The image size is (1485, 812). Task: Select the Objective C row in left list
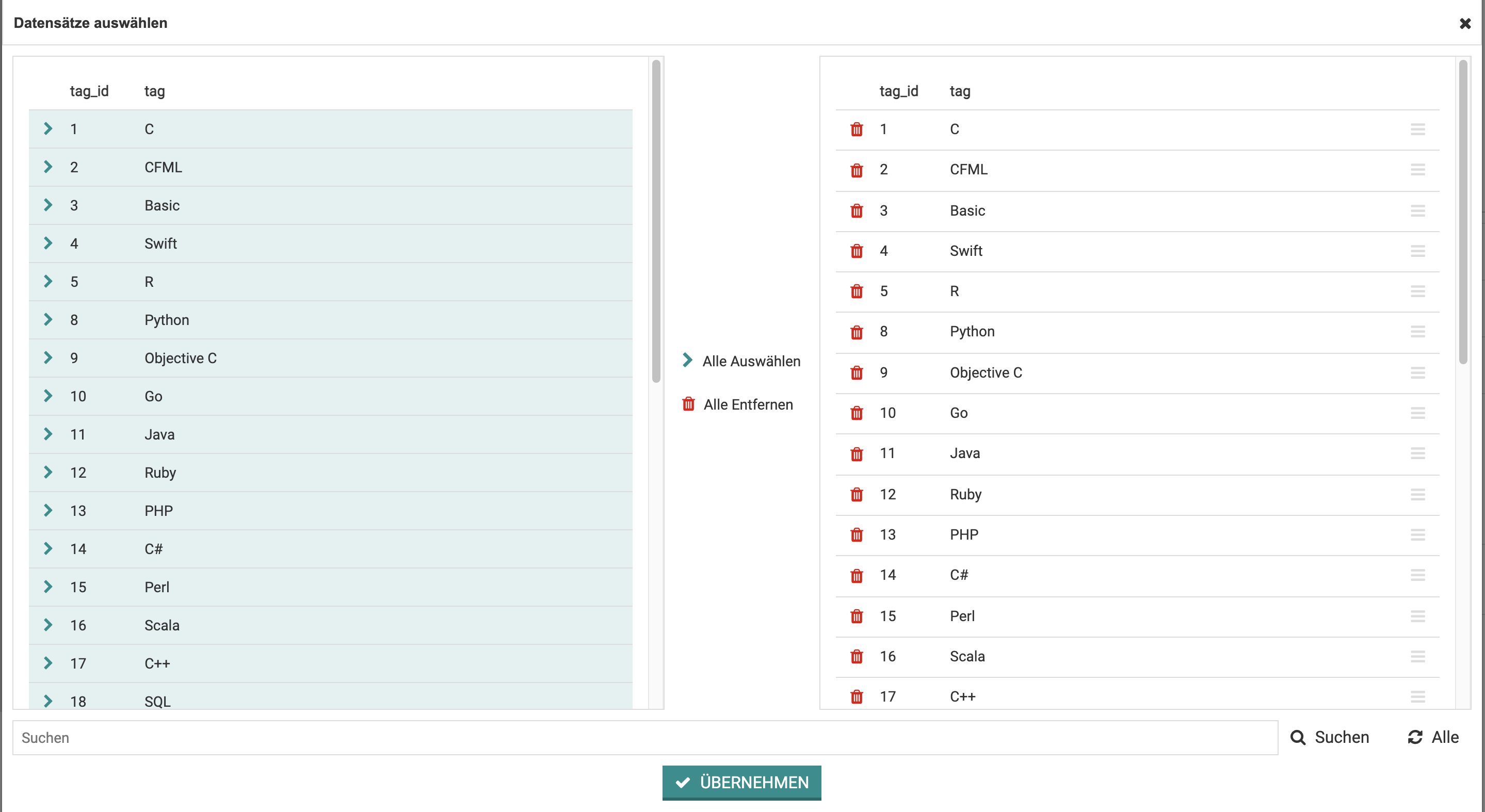[330, 358]
